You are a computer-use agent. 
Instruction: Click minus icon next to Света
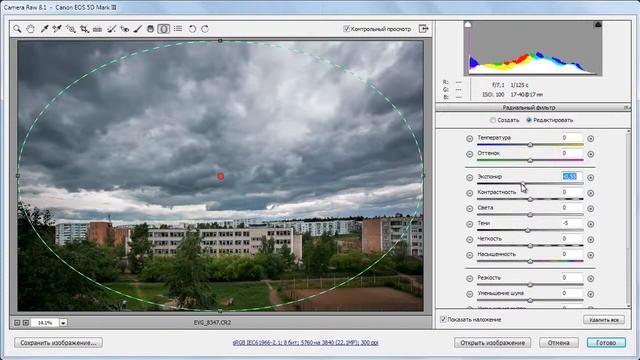pos(469,209)
